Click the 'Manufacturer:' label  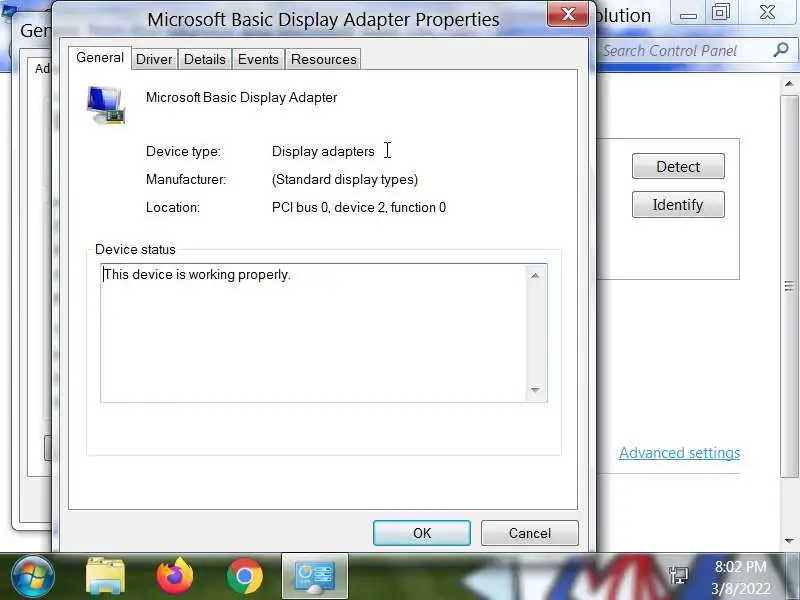point(186,180)
